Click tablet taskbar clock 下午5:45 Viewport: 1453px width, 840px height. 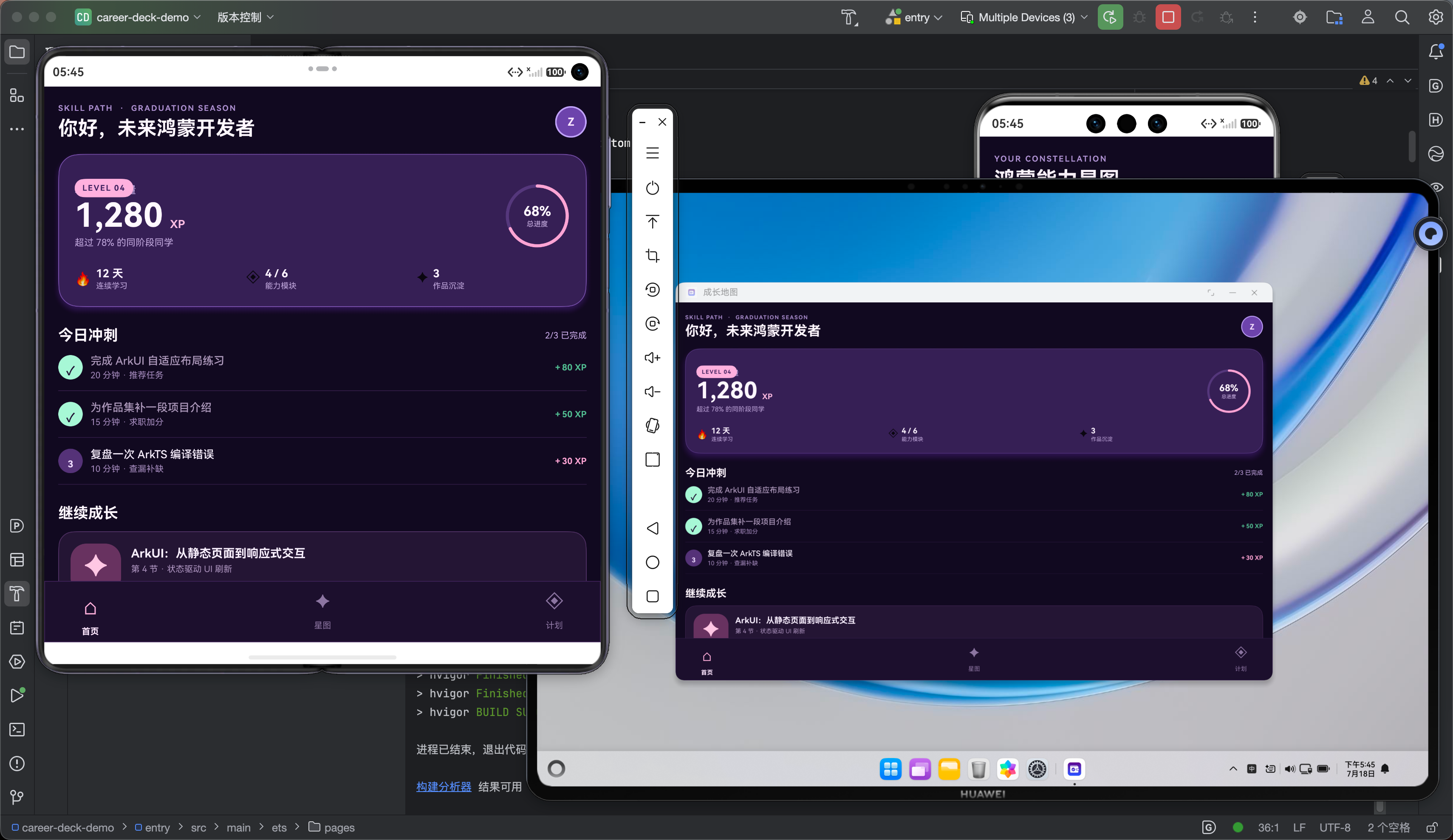point(1360,769)
